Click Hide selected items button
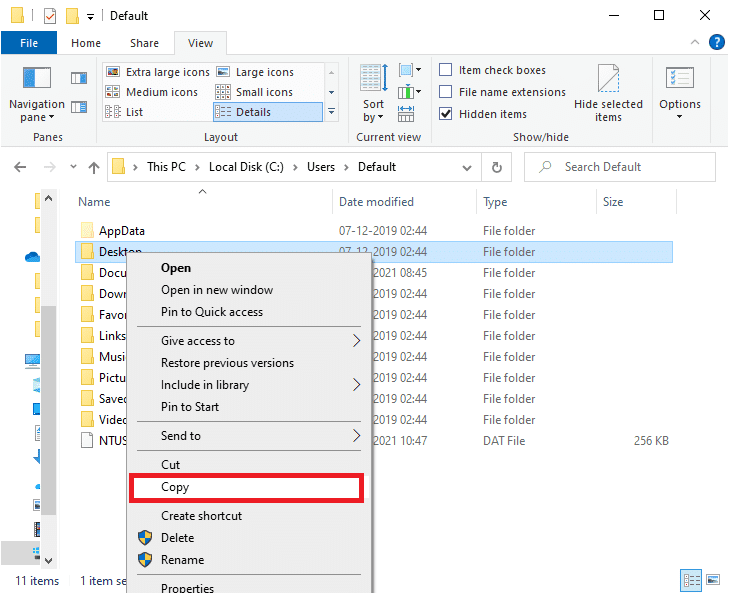729x593 pixels. 608,93
